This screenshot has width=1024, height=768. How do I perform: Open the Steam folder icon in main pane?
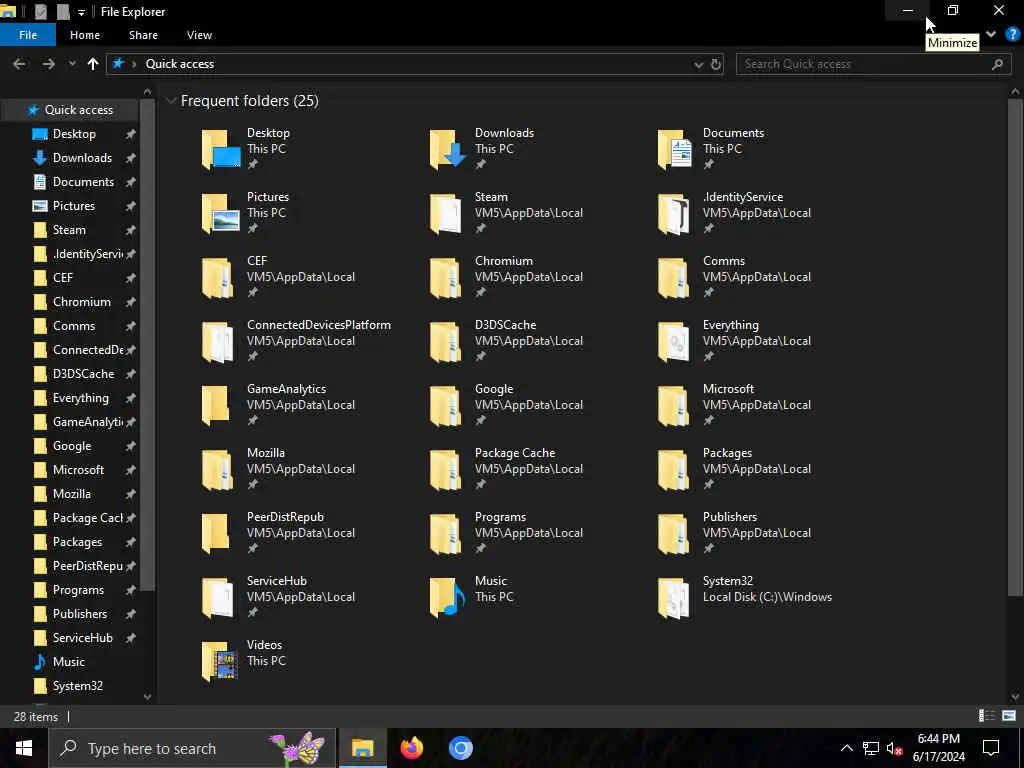446,213
